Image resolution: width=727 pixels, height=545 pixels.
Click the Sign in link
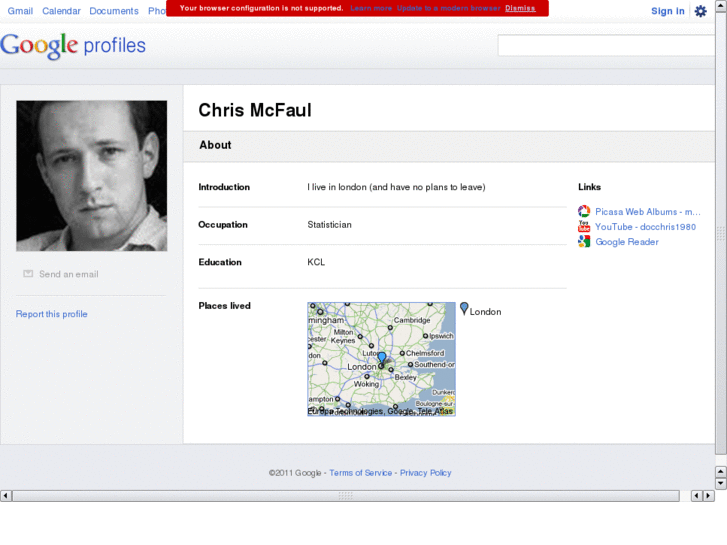pos(668,11)
